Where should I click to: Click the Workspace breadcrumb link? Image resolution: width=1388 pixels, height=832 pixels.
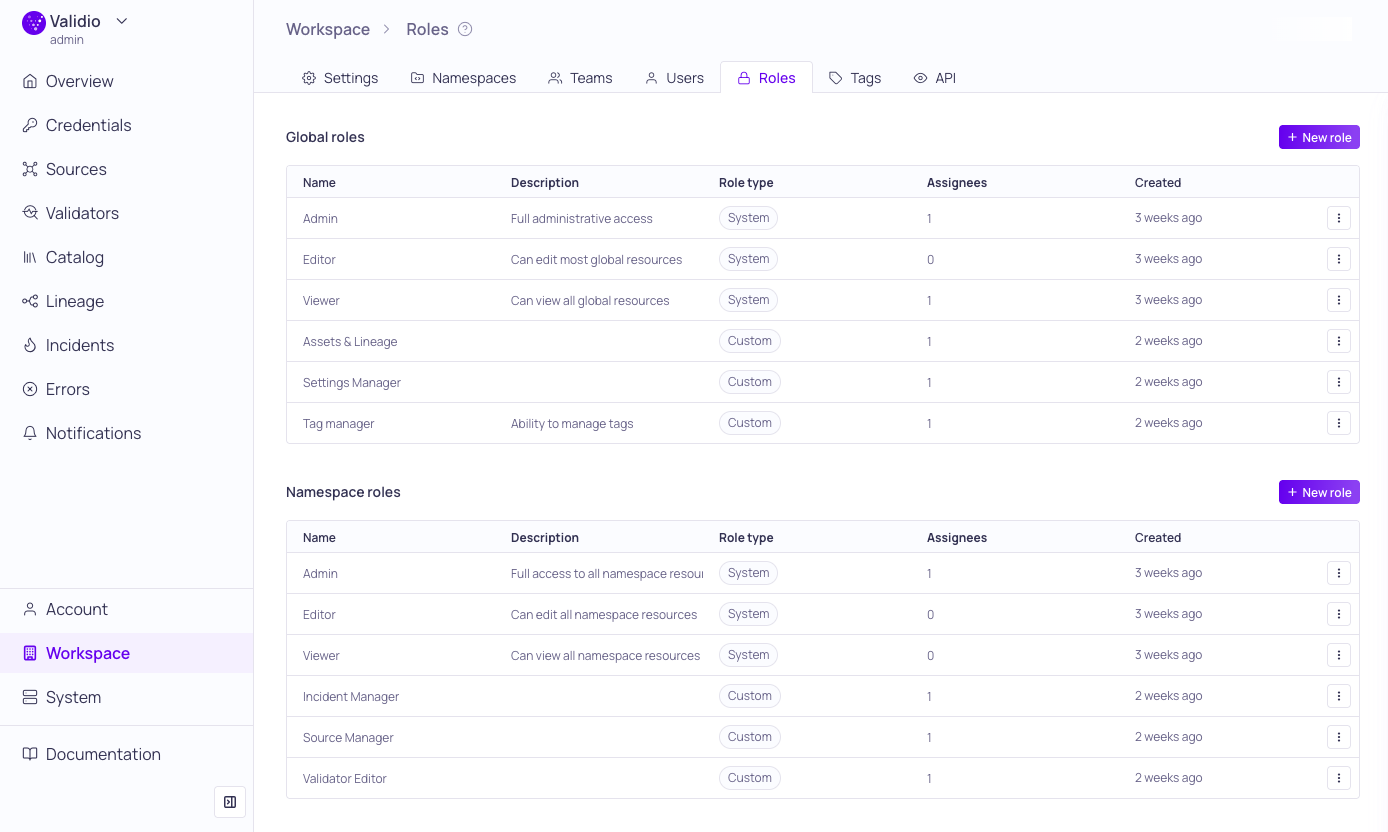[328, 29]
